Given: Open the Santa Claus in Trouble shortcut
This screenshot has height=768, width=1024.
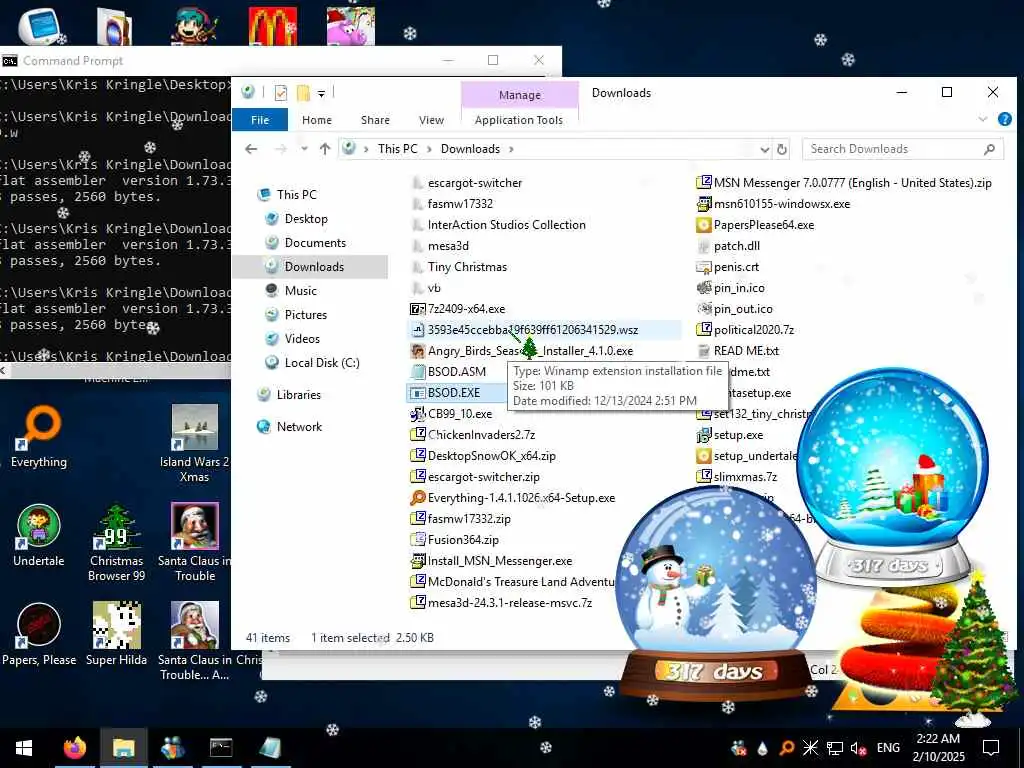Looking at the screenshot, I should pyautogui.click(x=195, y=542).
